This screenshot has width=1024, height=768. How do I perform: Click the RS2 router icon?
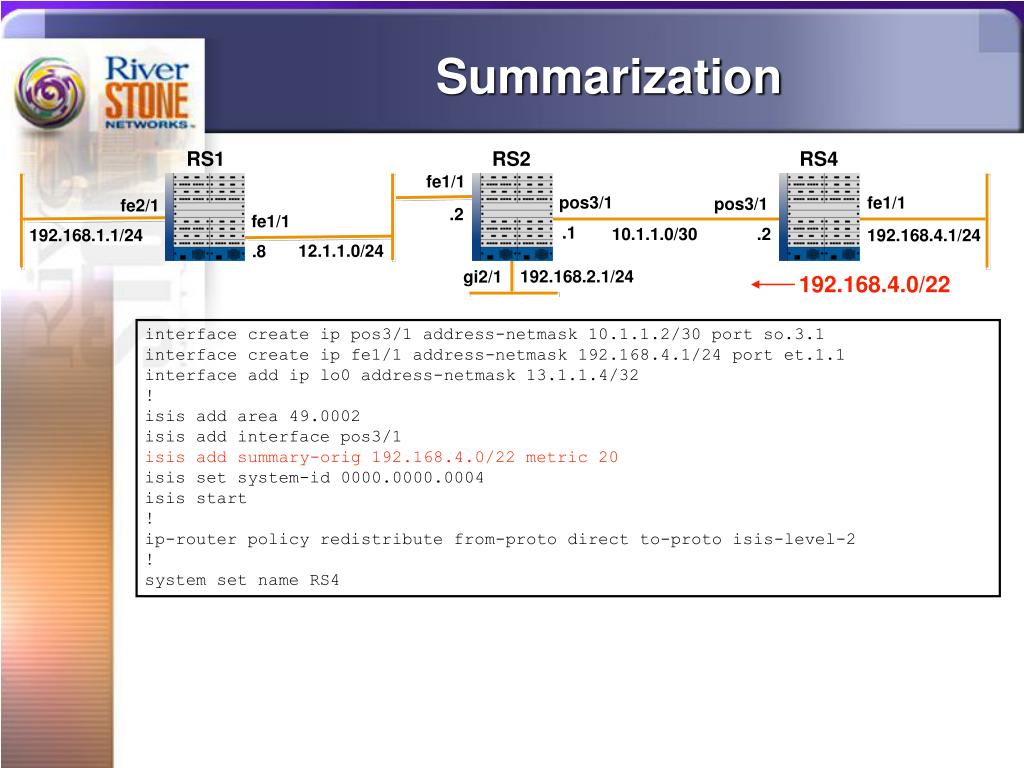click(x=512, y=217)
